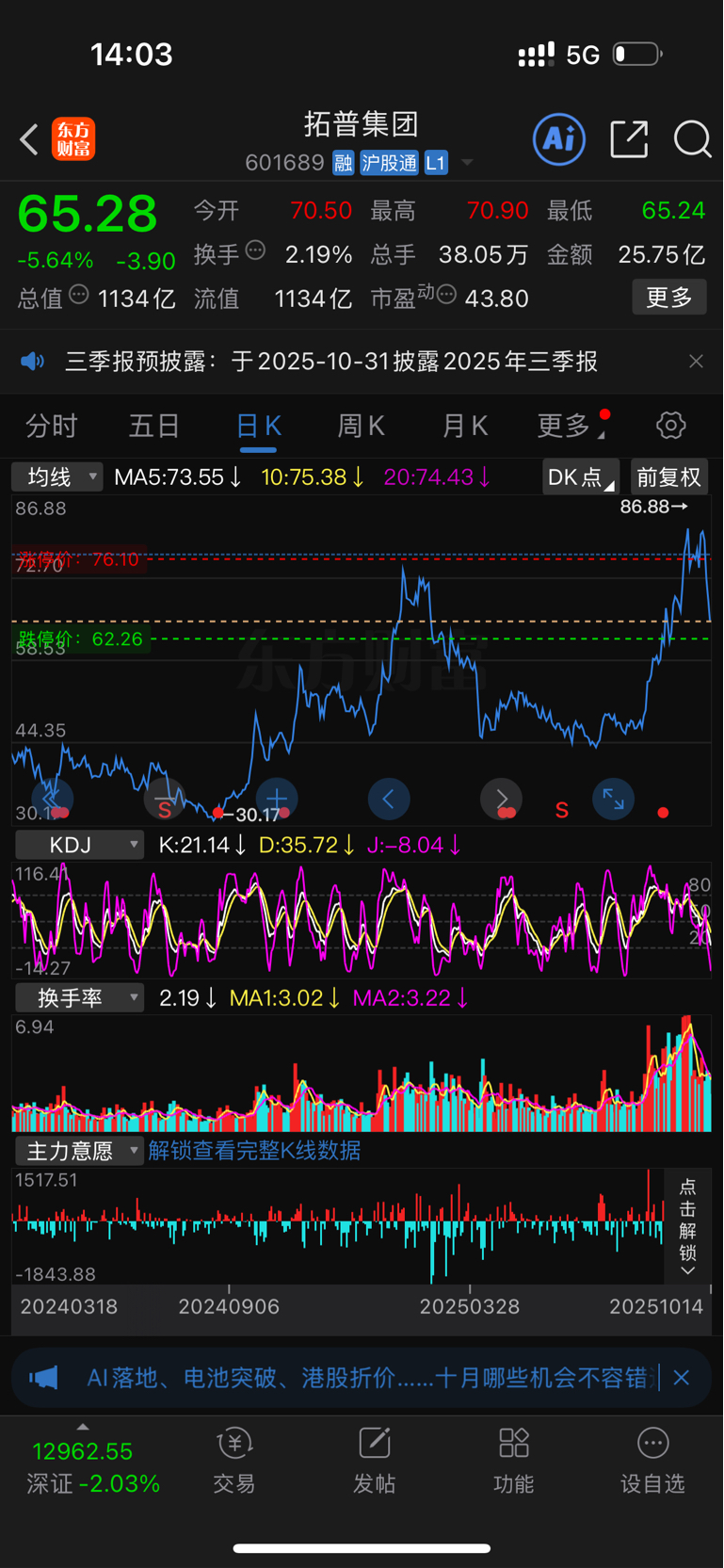724x1568 pixels.
Task: Tap the J:-8.04 KDJ value
Action: tap(413, 845)
